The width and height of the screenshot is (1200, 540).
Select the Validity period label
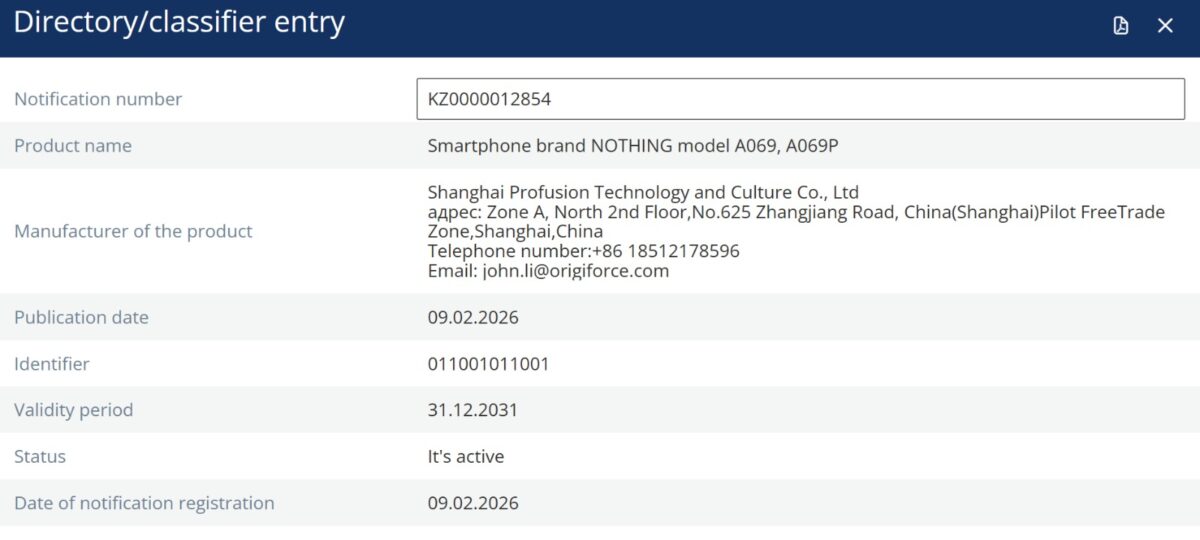pyautogui.click(x=73, y=410)
